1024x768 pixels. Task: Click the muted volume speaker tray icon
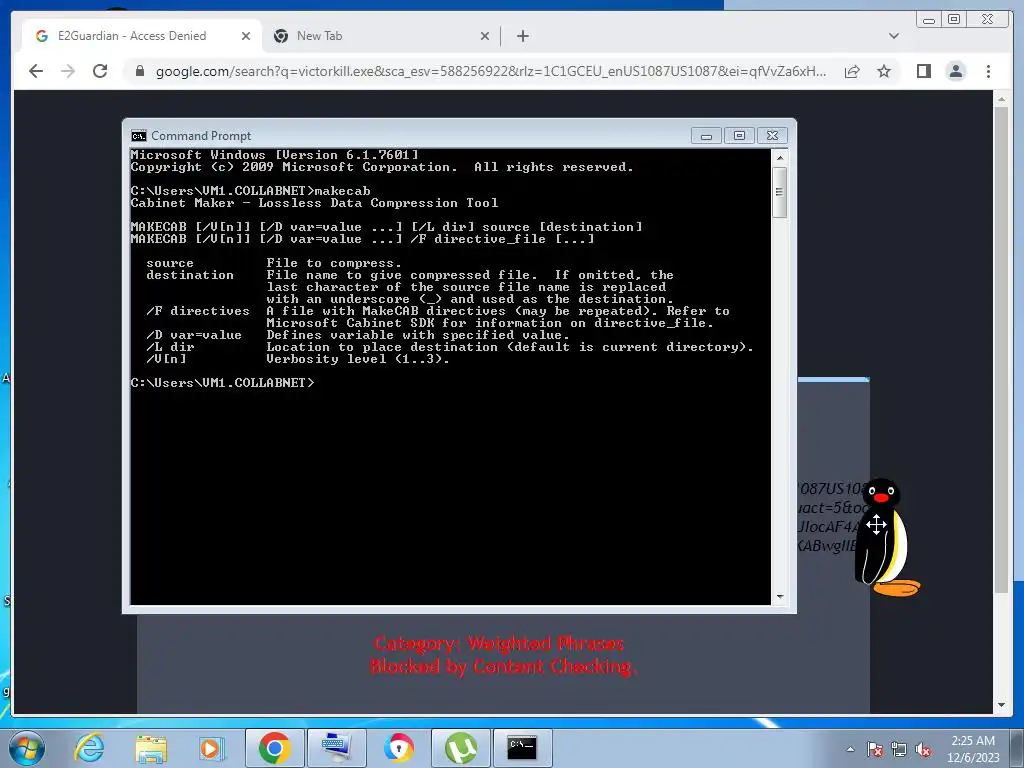pyautogui.click(x=923, y=749)
